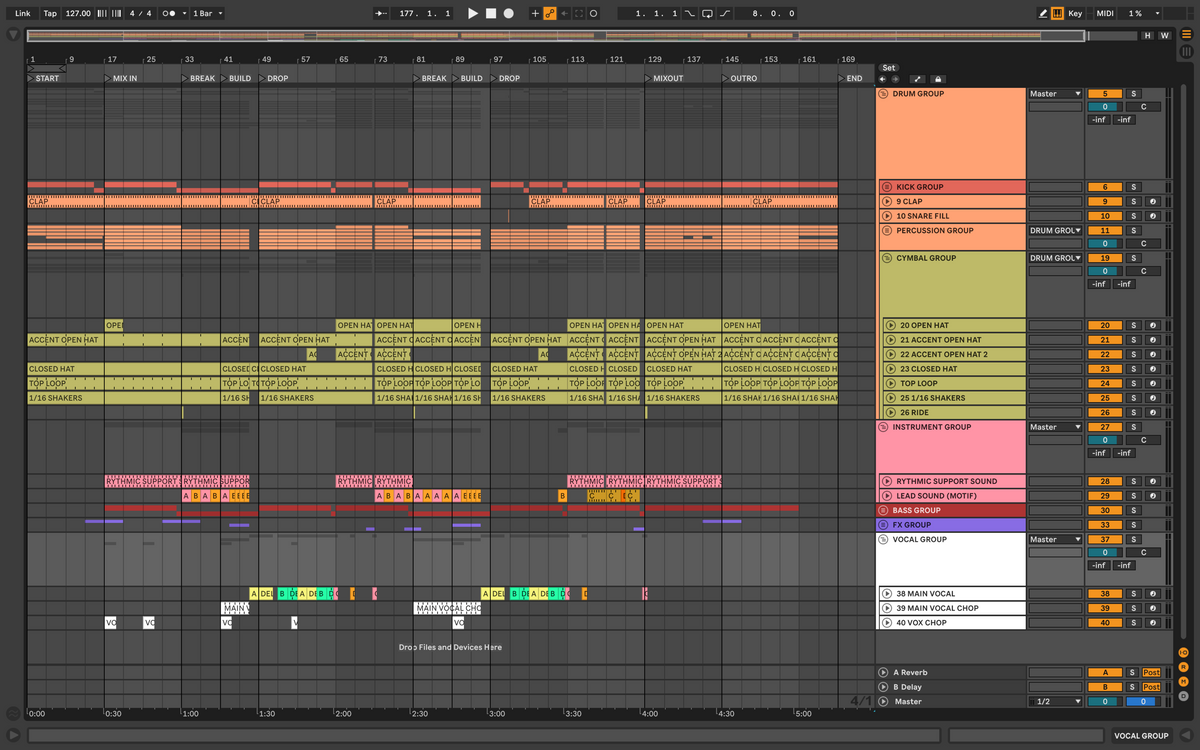This screenshot has height=750, width=1200.
Task: Toggle the metronome button
Action: (x=171, y=13)
